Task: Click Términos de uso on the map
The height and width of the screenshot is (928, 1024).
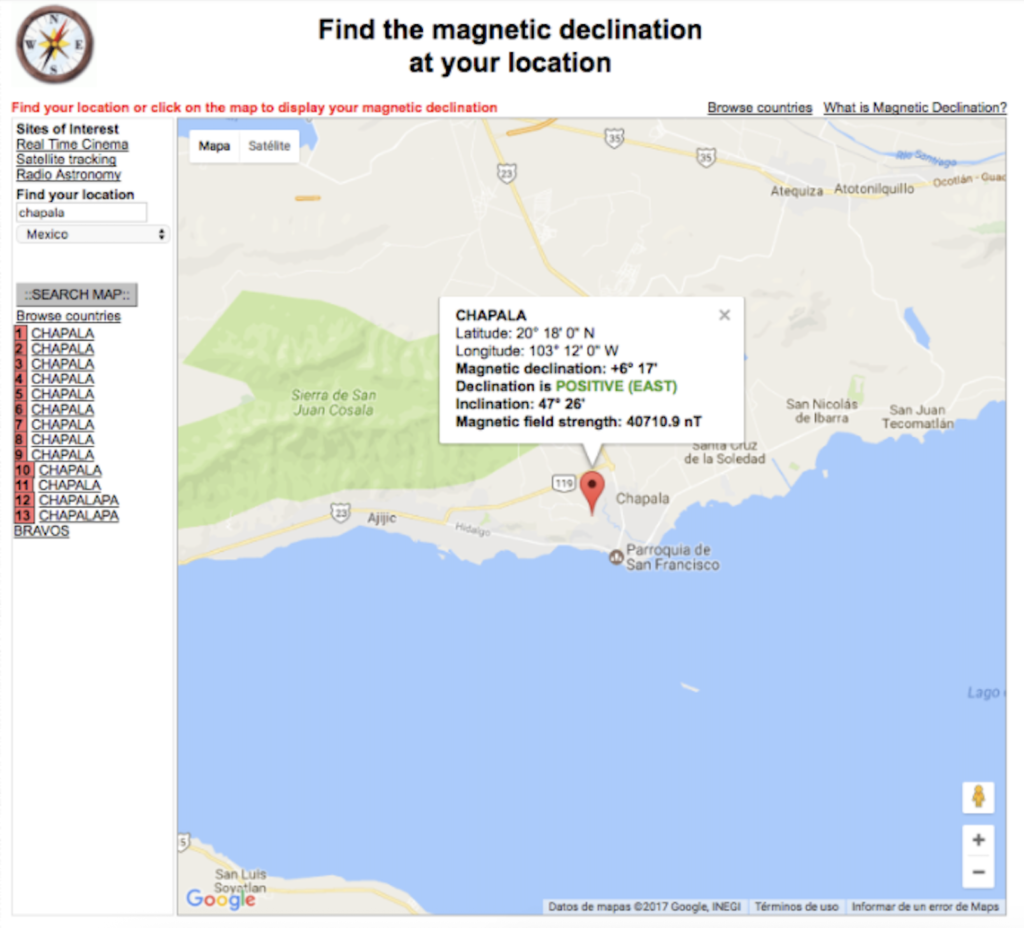Action: click(x=796, y=906)
